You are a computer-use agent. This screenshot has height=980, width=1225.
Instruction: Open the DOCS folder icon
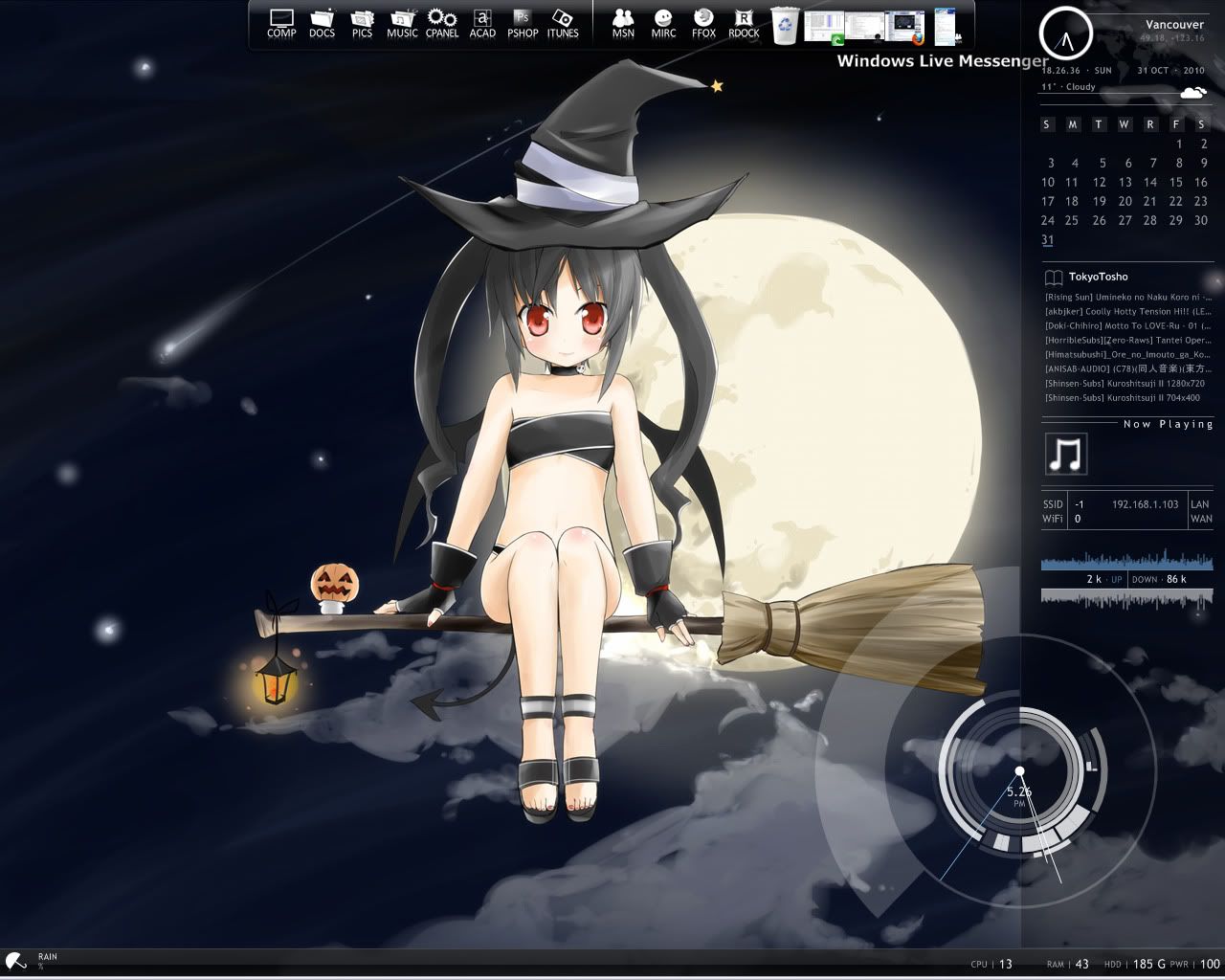click(x=323, y=23)
